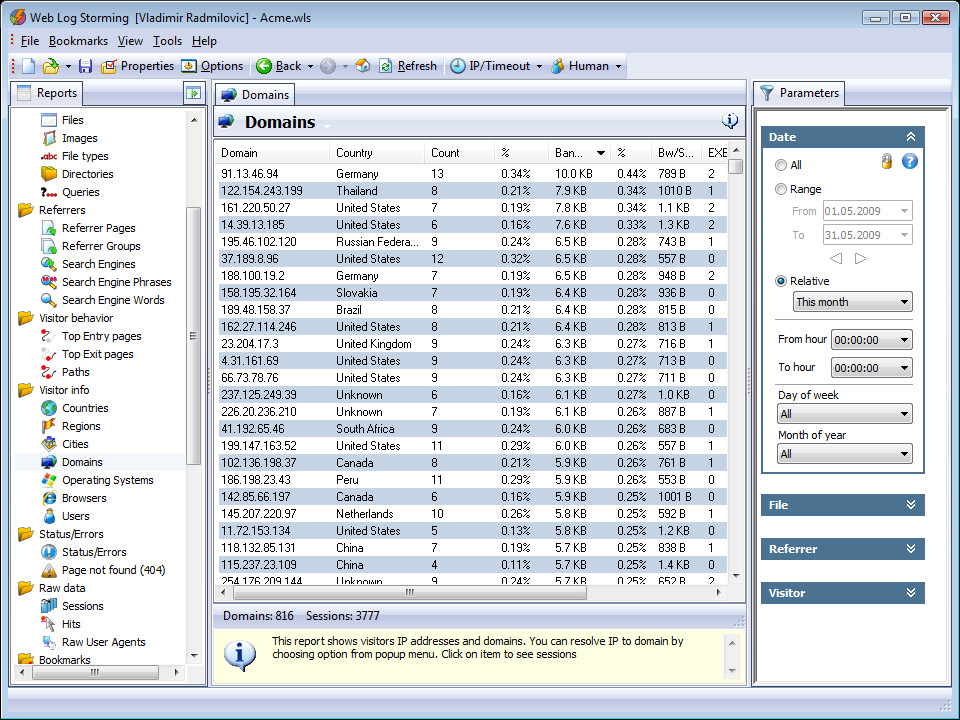The height and width of the screenshot is (720, 960).
Task: Create a new file with the toolbar icon
Action: 29,66
